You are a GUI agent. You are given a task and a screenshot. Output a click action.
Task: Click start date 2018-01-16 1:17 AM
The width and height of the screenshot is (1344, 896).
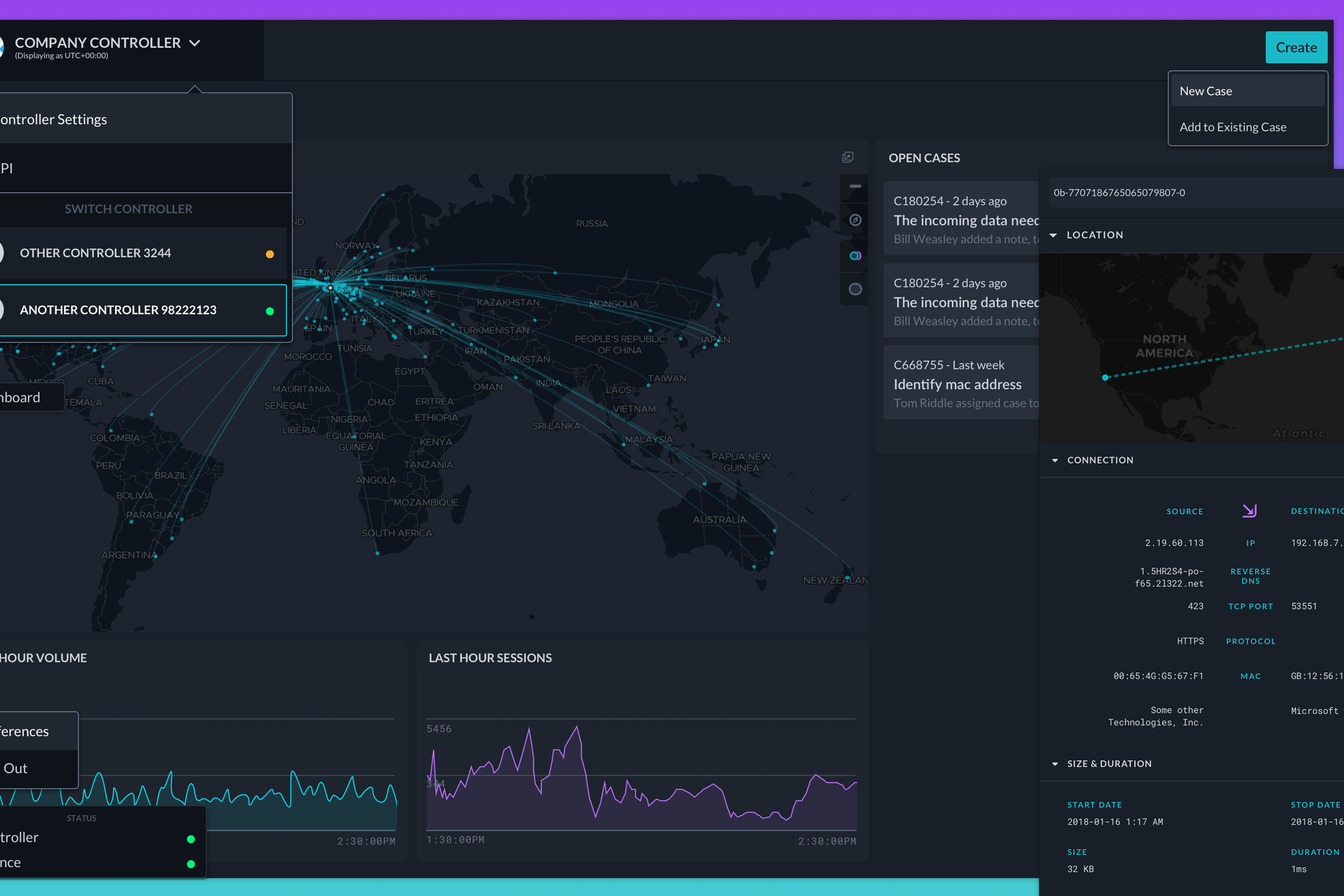(1115, 822)
